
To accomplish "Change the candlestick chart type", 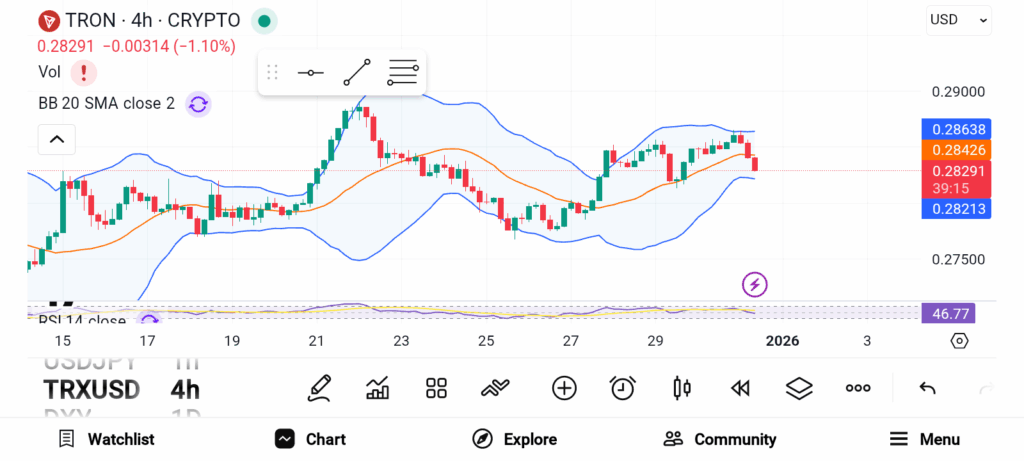I will pos(682,388).
